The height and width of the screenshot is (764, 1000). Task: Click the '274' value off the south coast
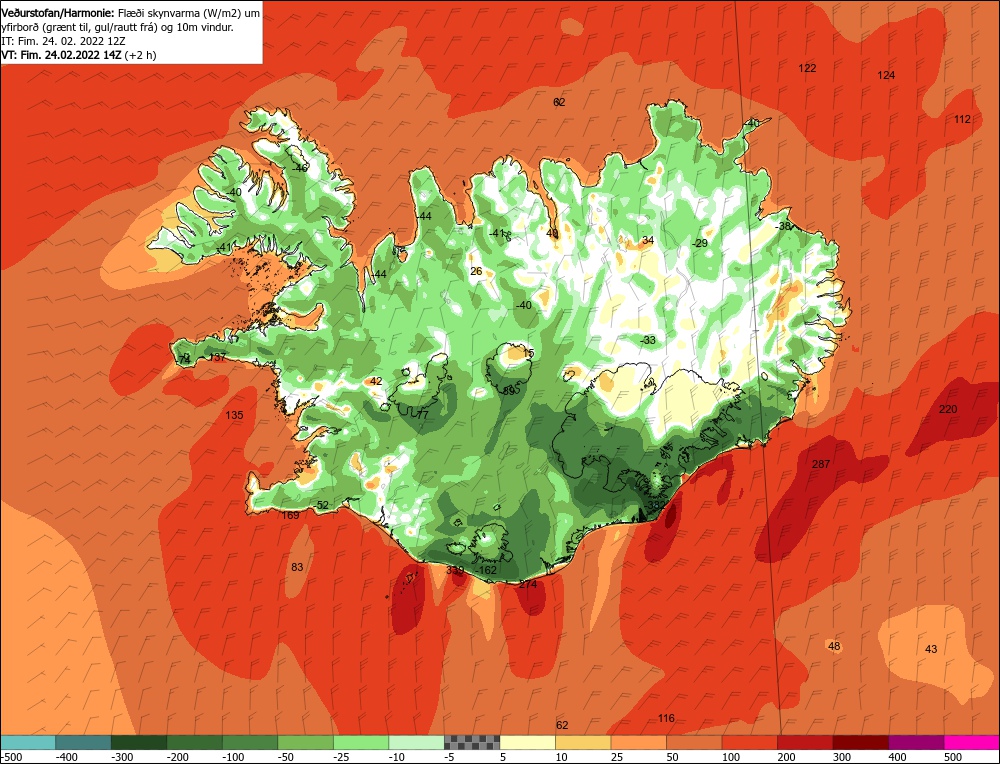point(527,584)
